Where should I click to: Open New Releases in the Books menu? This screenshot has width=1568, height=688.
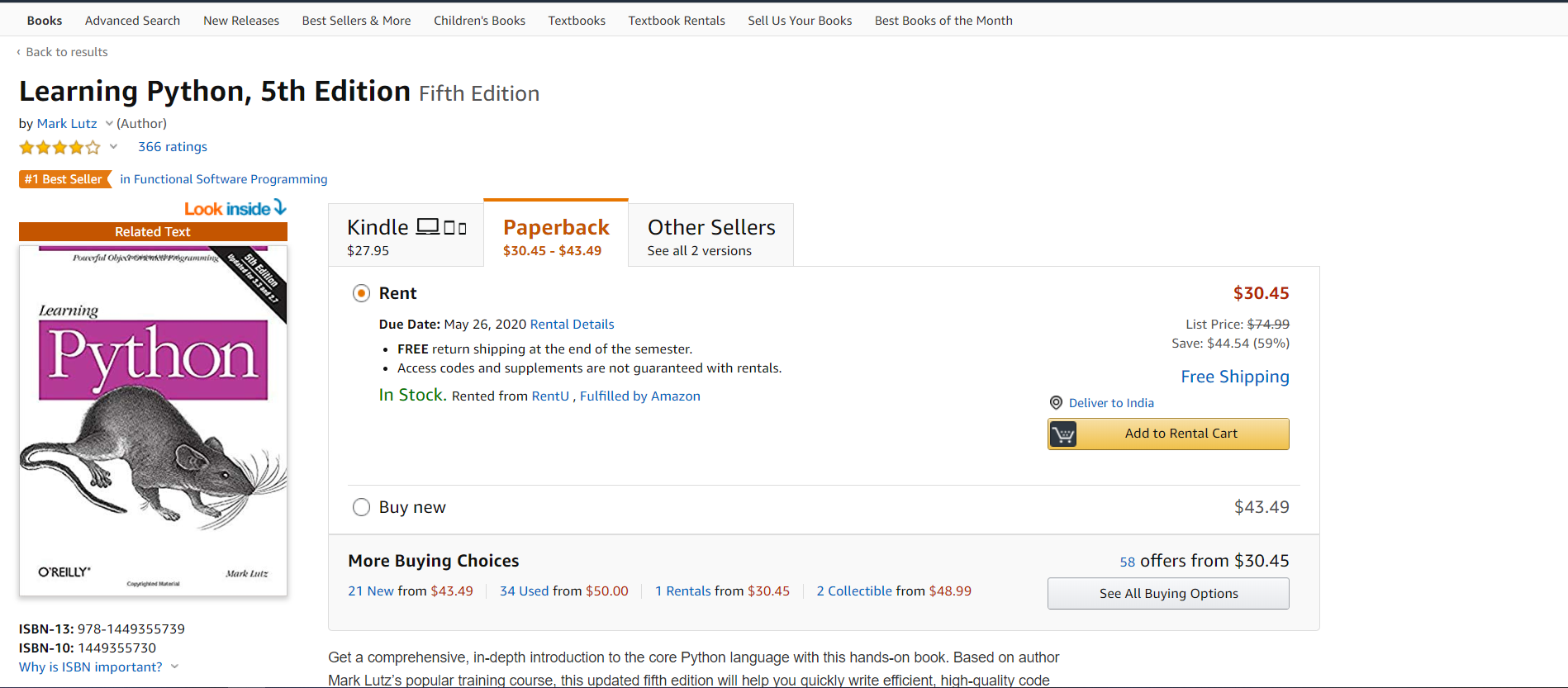pyautogui.click(x=241, y=21)
